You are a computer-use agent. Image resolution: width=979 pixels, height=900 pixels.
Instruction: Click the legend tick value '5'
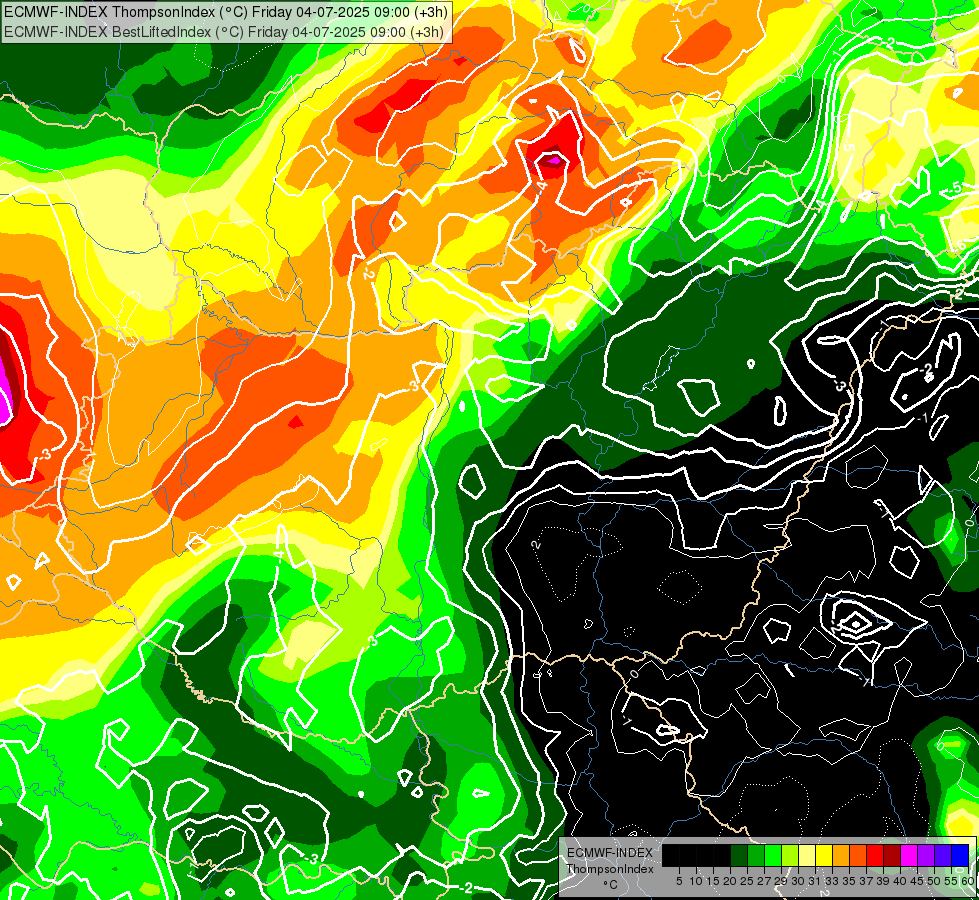(x=679, y=881)
